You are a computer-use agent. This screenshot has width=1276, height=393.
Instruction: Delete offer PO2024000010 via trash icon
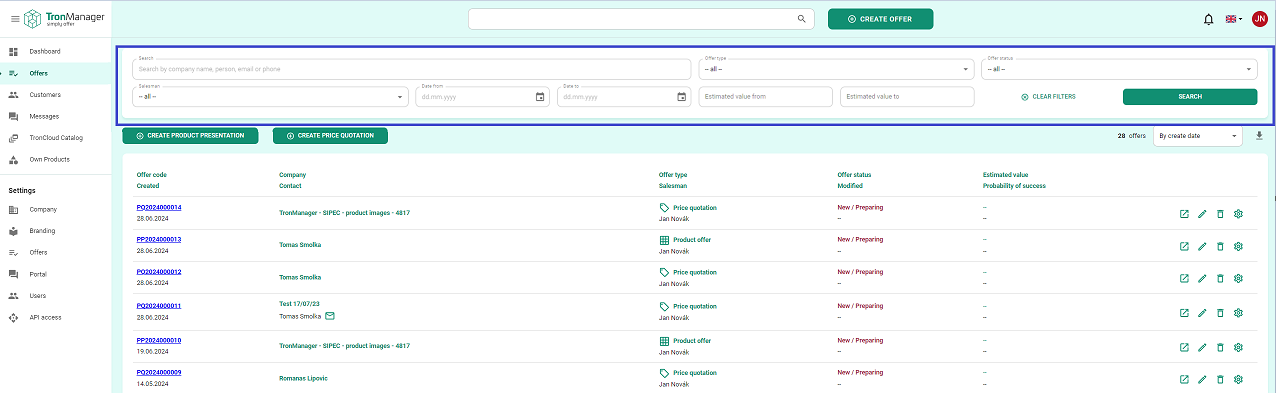pos(1220,347)
